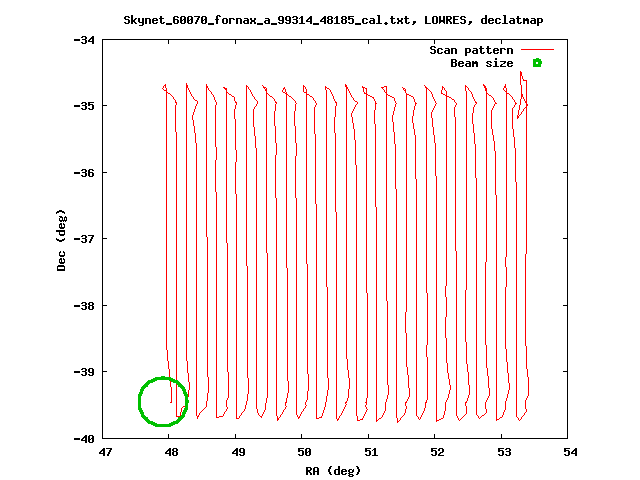Click the -37 Dec axis tick label
This screenshot has width=640, height=480.
point(84,239)
